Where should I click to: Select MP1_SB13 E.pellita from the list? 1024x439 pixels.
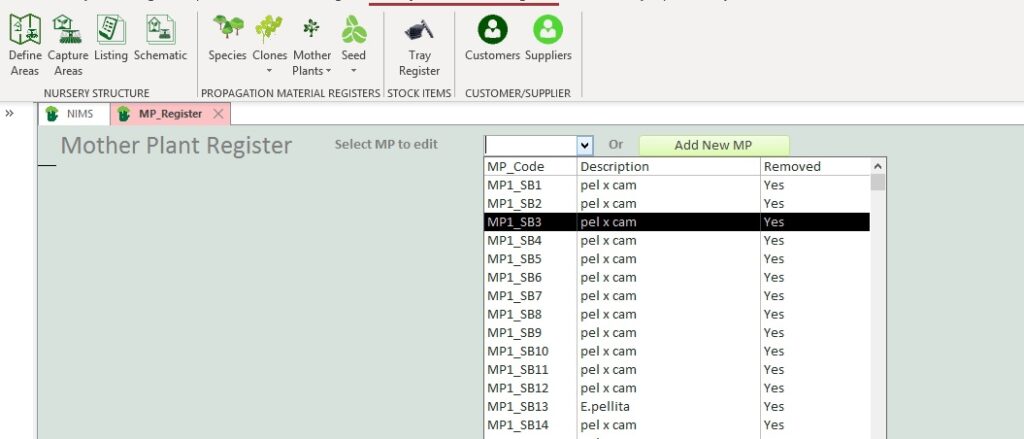point(620,407)
